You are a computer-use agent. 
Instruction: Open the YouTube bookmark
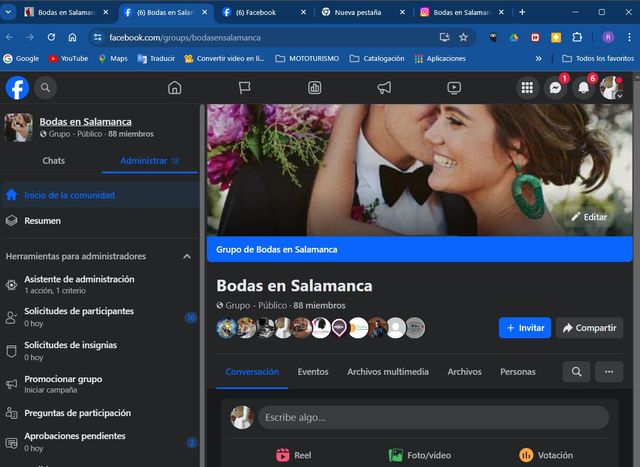[x=68, y=58]
